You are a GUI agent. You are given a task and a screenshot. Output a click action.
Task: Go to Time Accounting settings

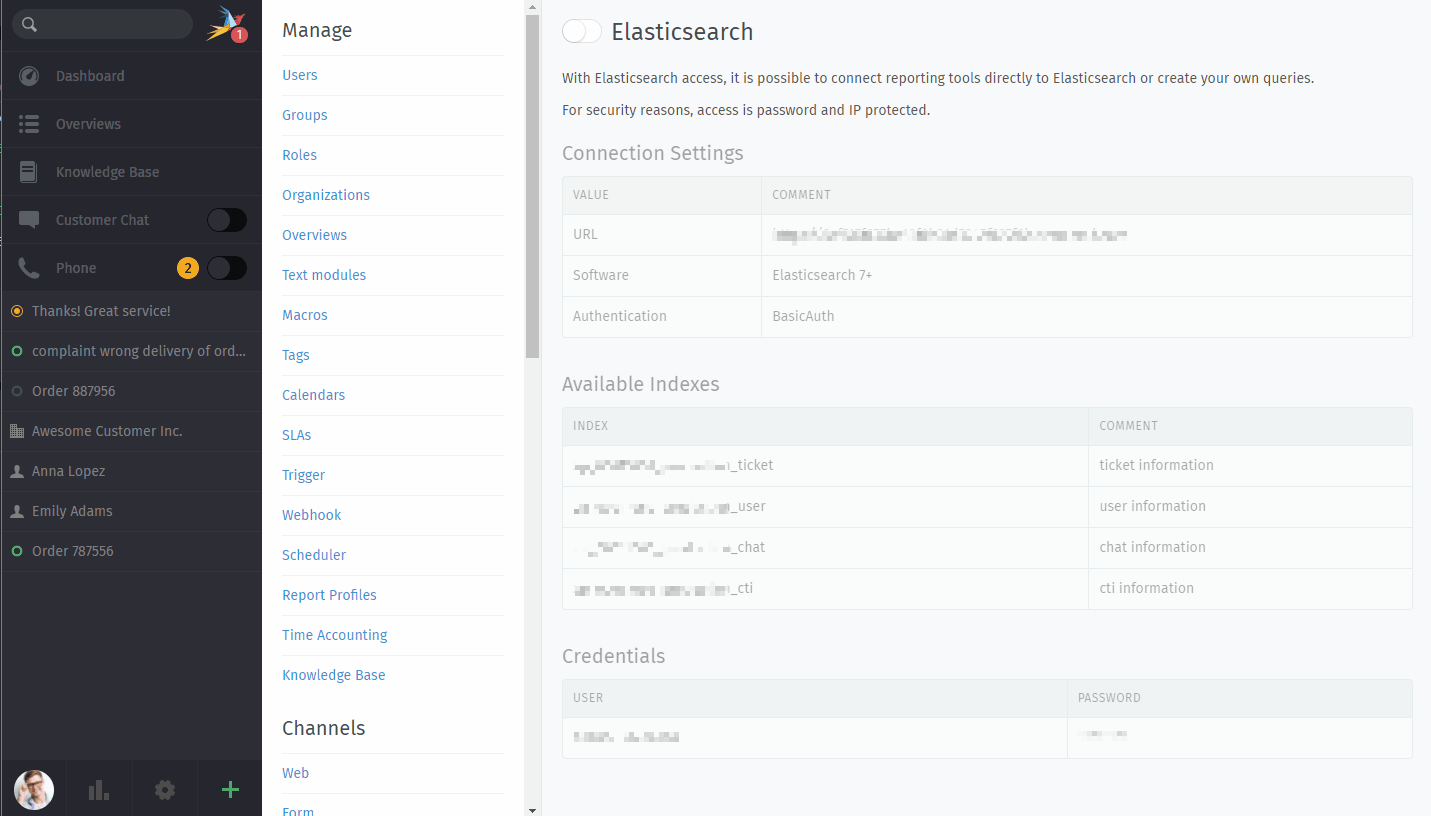click(334, 635)
